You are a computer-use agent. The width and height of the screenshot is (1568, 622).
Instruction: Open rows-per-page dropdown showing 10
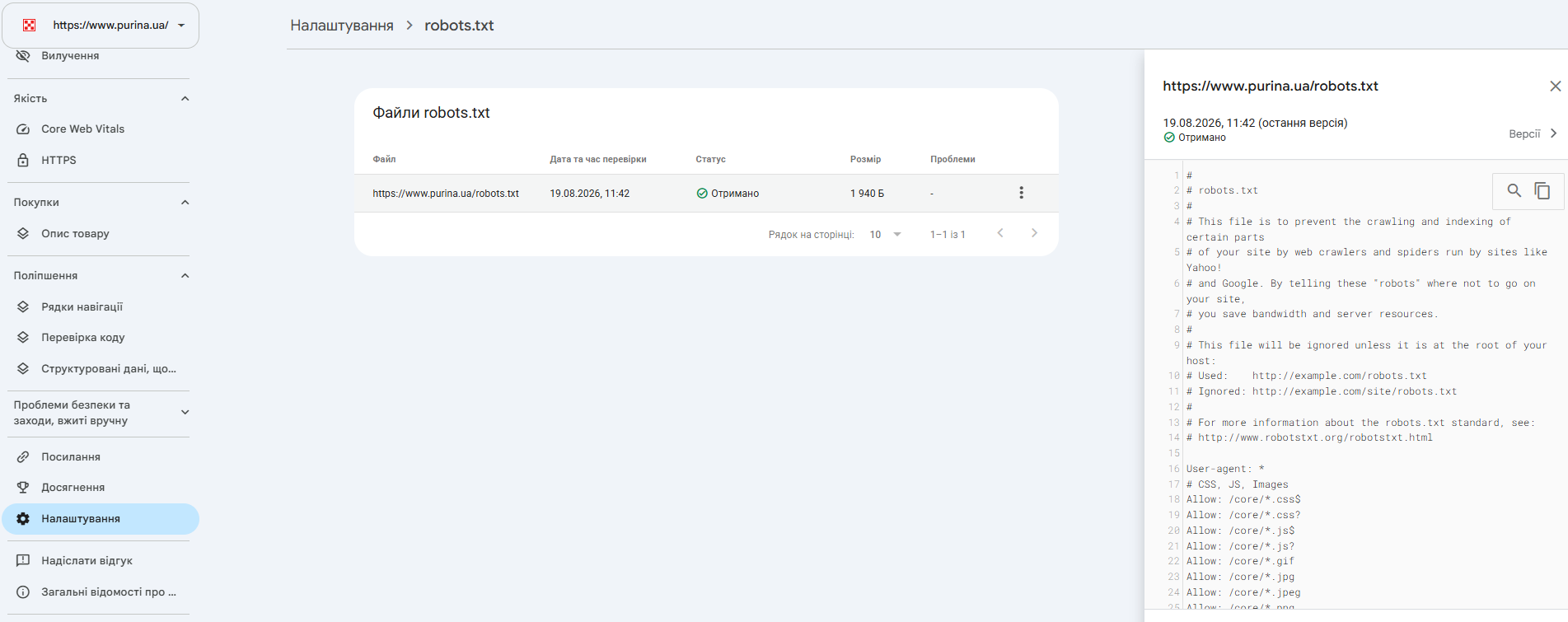[886, 235]
